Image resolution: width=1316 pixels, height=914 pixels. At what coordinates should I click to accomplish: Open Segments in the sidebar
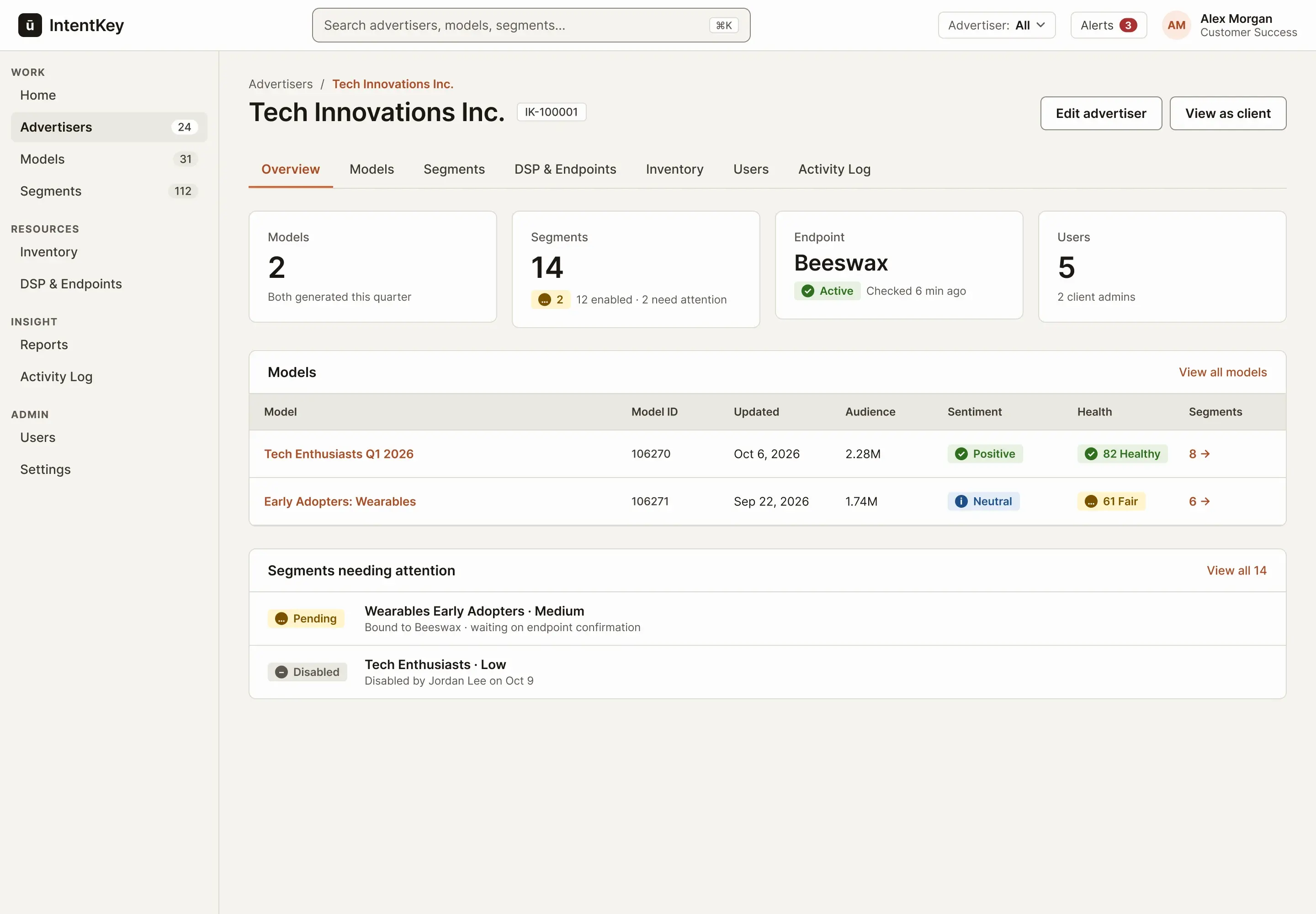(109, 191)
